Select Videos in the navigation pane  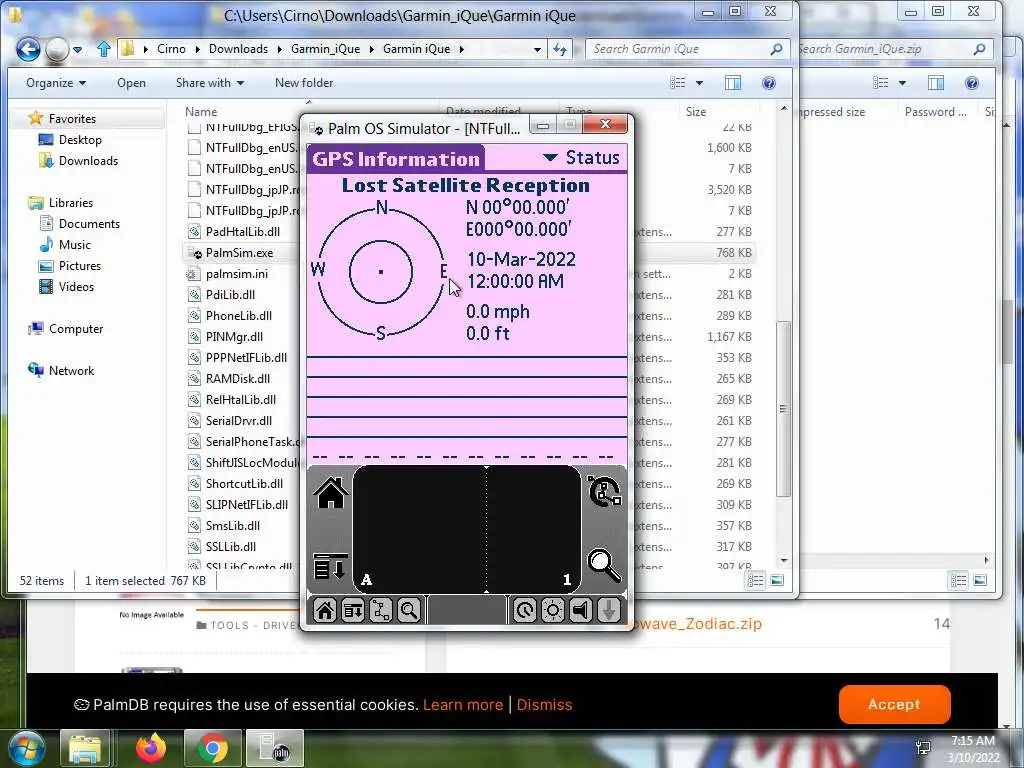76,287
